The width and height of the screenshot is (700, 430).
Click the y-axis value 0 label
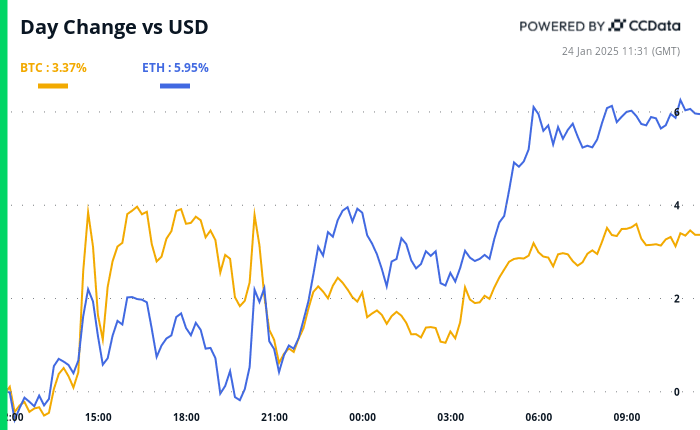[677, 391]
